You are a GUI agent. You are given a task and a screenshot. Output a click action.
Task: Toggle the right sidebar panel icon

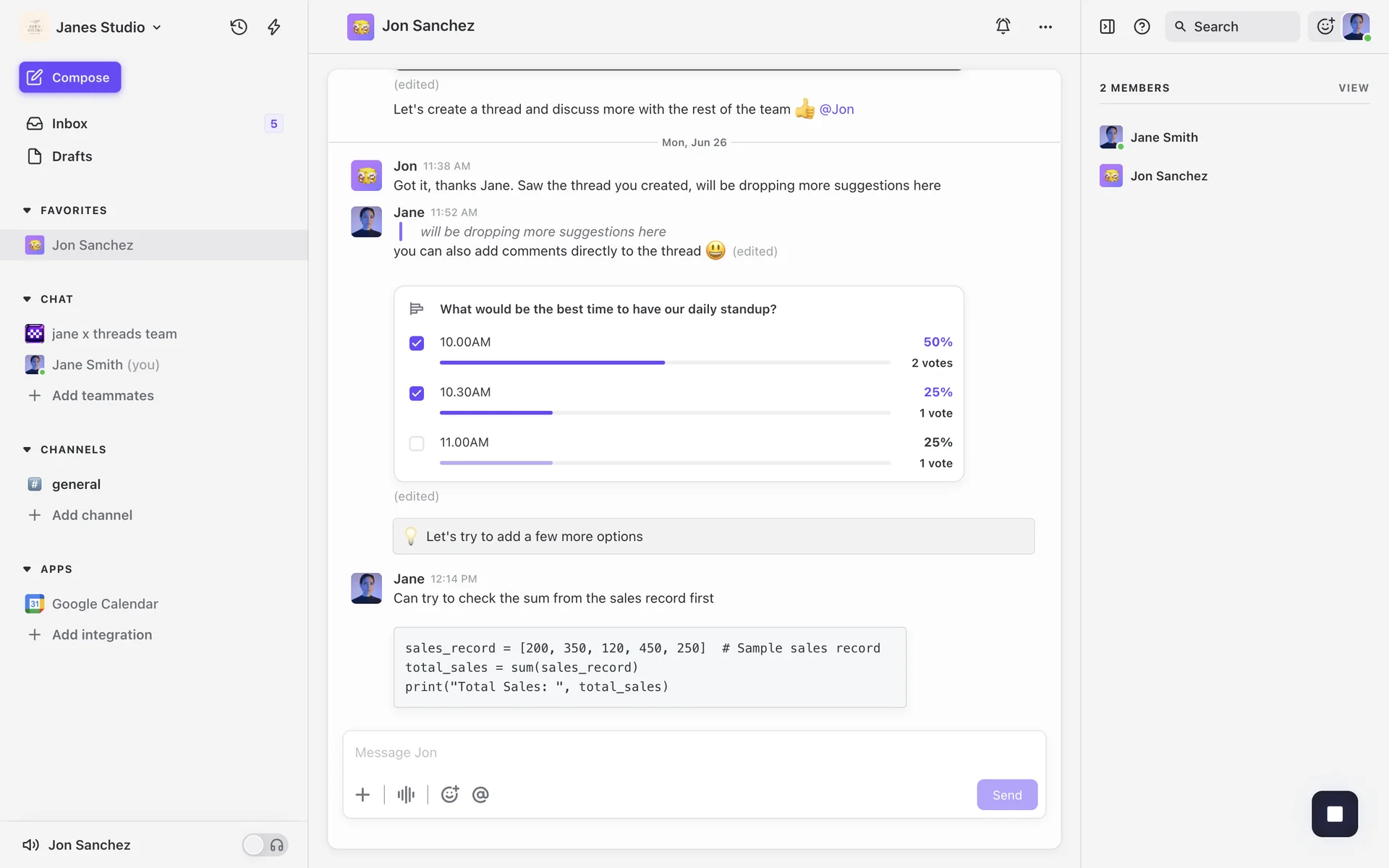click(x=1107, y=27)
